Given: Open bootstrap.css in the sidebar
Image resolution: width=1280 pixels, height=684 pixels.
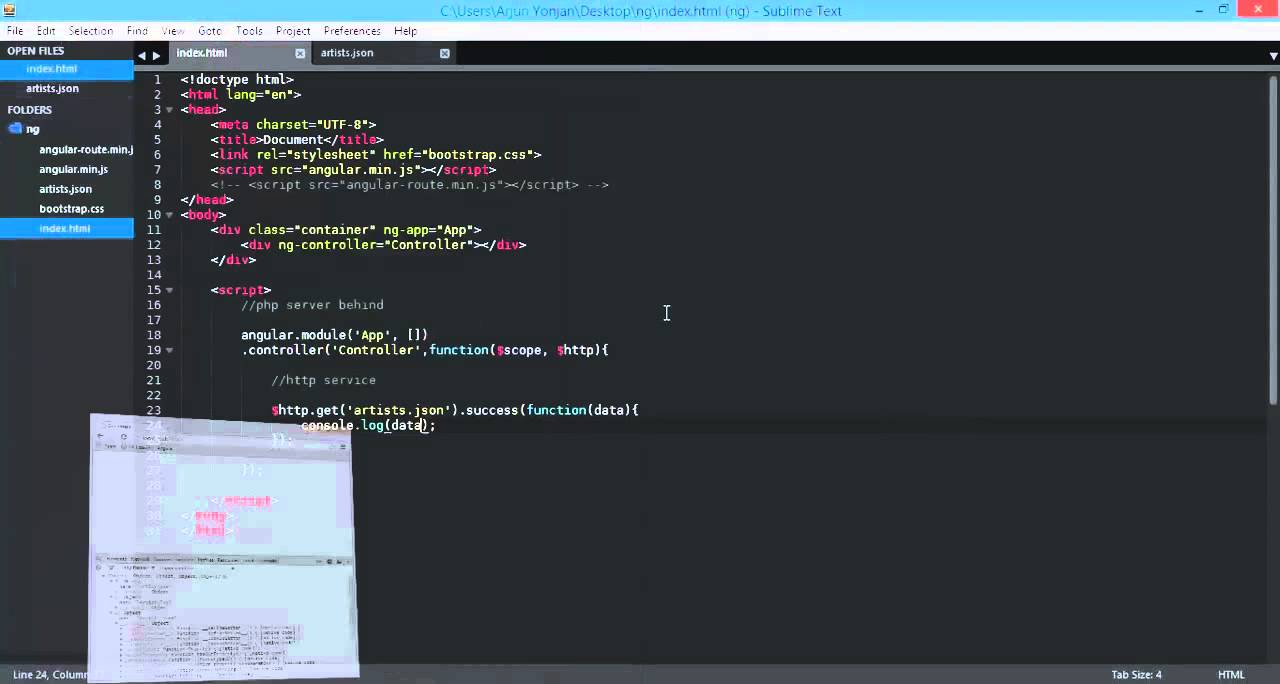Looking at the screenshot, I should [x=71, y=209].
